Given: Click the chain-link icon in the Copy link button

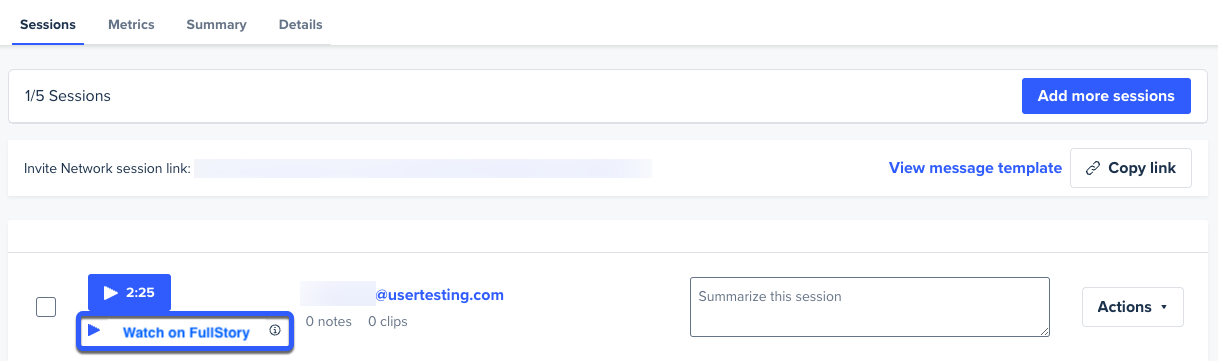Looking at the screenshot, I should point(1093,168).
